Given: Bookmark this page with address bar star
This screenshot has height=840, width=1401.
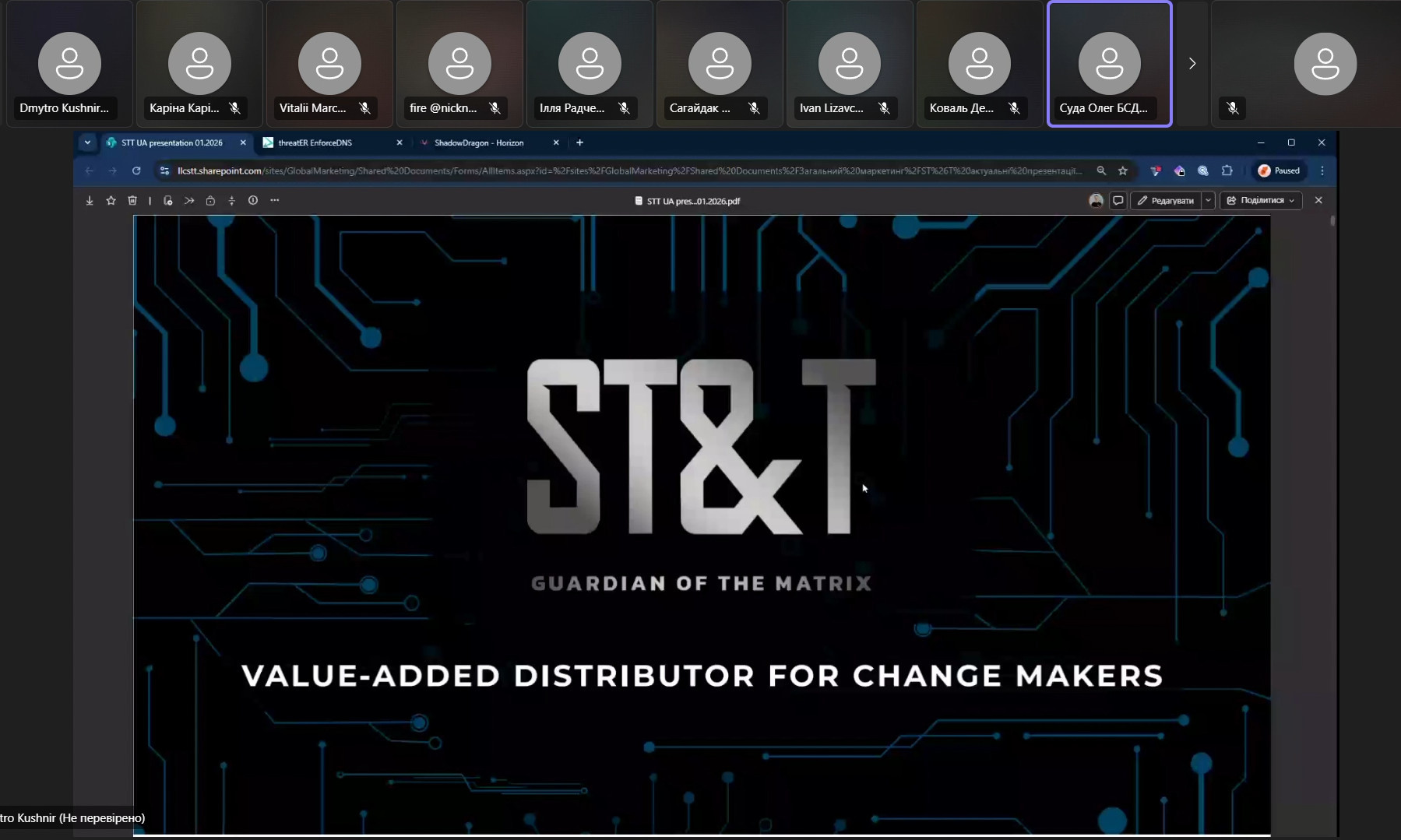Looking at the screenshot, I should [x=1123, y=171].
